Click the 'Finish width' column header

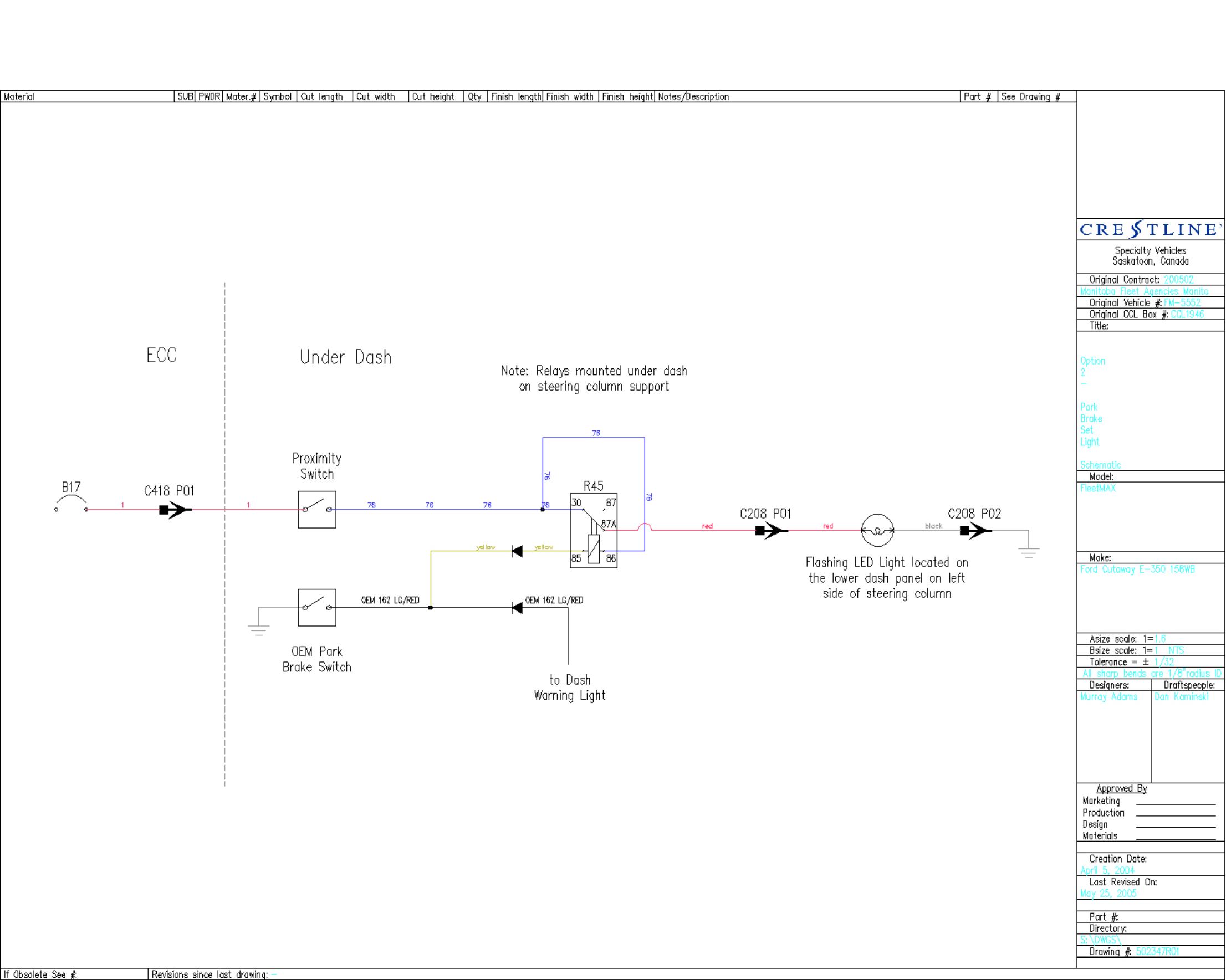[x=570, y=96]
